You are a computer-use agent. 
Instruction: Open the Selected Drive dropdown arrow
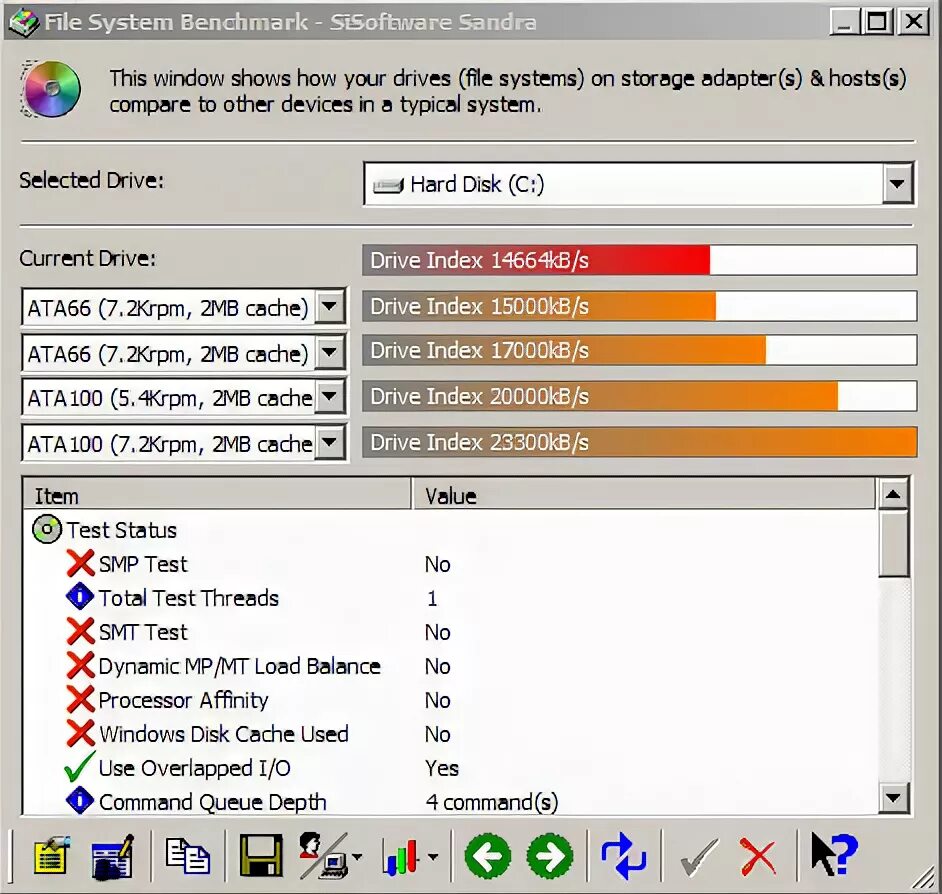point(898,183)
